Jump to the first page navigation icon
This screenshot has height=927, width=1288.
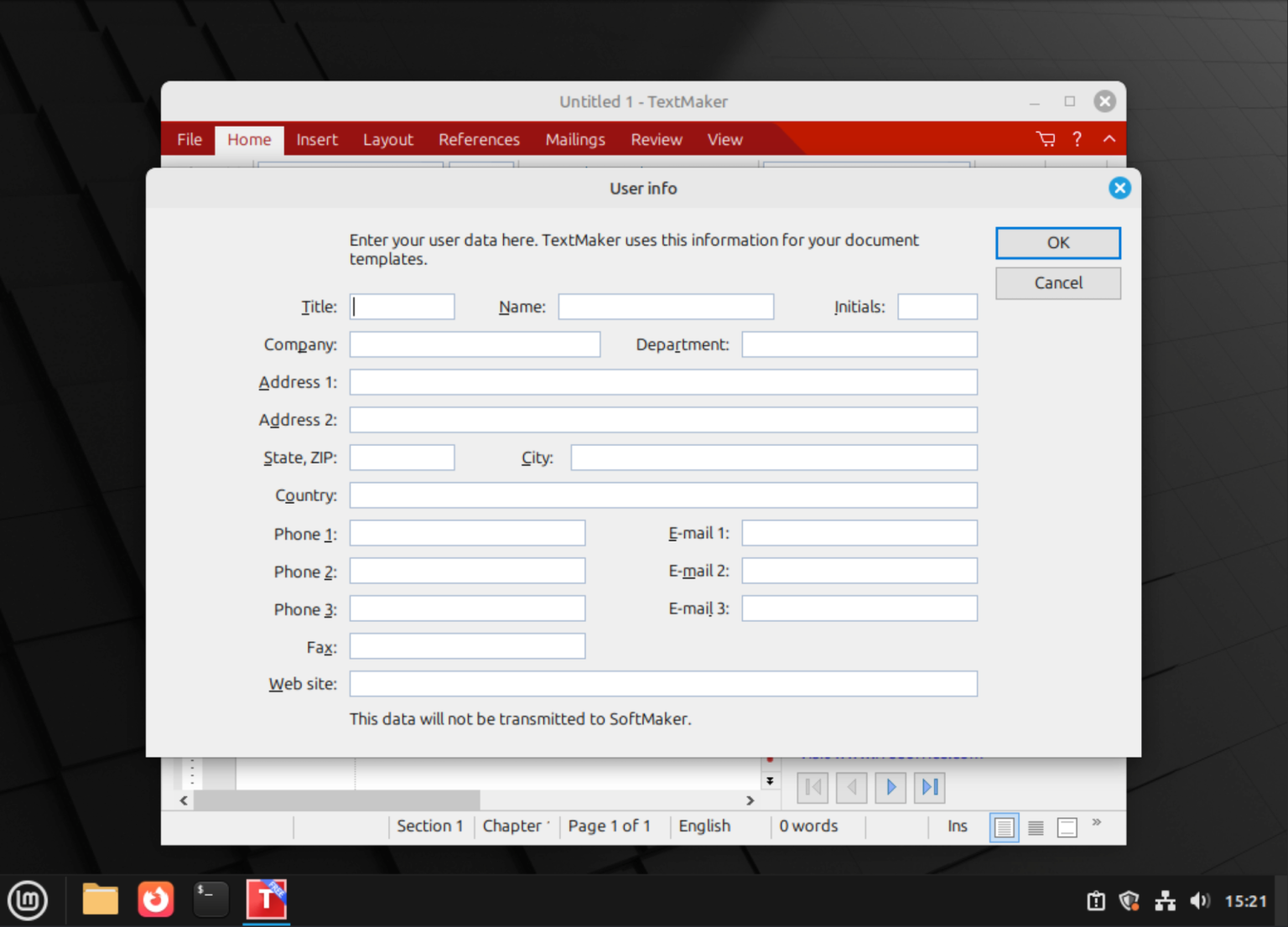pyautogui.click(x=811, y=787)
